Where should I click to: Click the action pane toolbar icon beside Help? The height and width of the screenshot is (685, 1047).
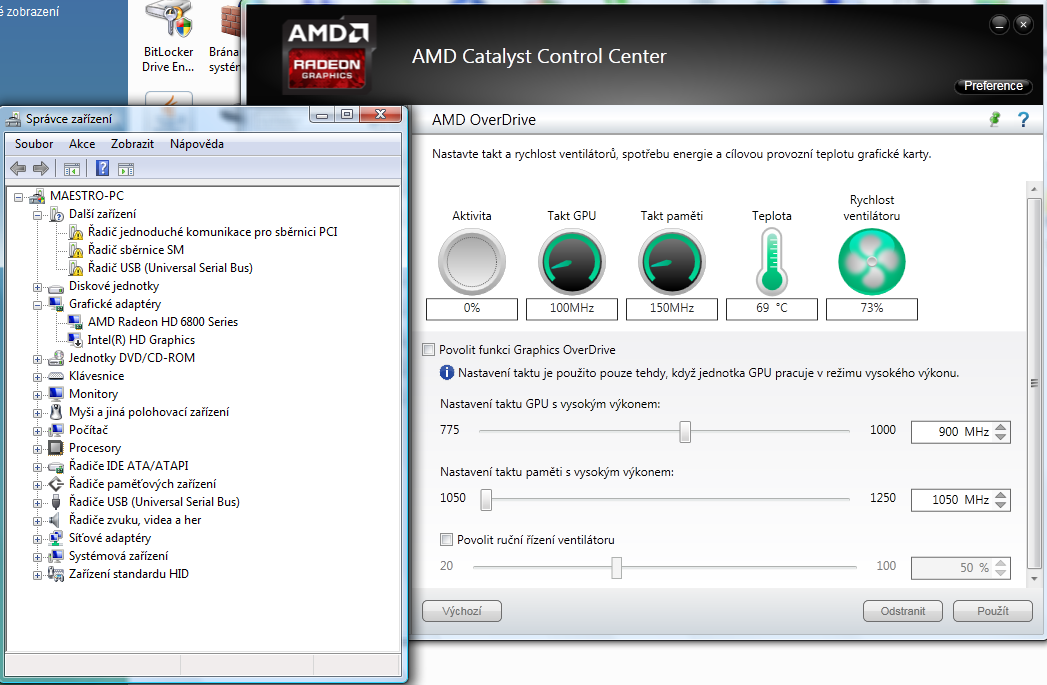(x=126, y=169)
